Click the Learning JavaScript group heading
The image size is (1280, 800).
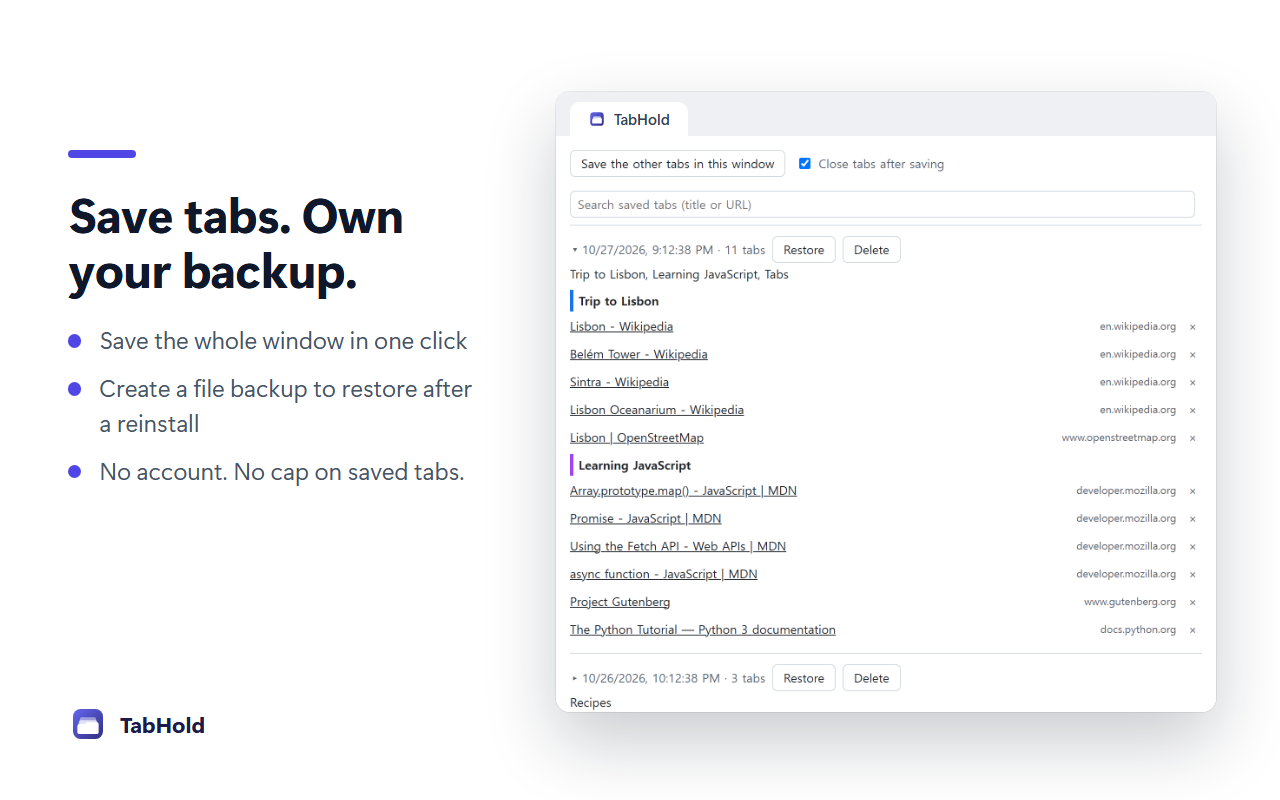coord(634,465)
